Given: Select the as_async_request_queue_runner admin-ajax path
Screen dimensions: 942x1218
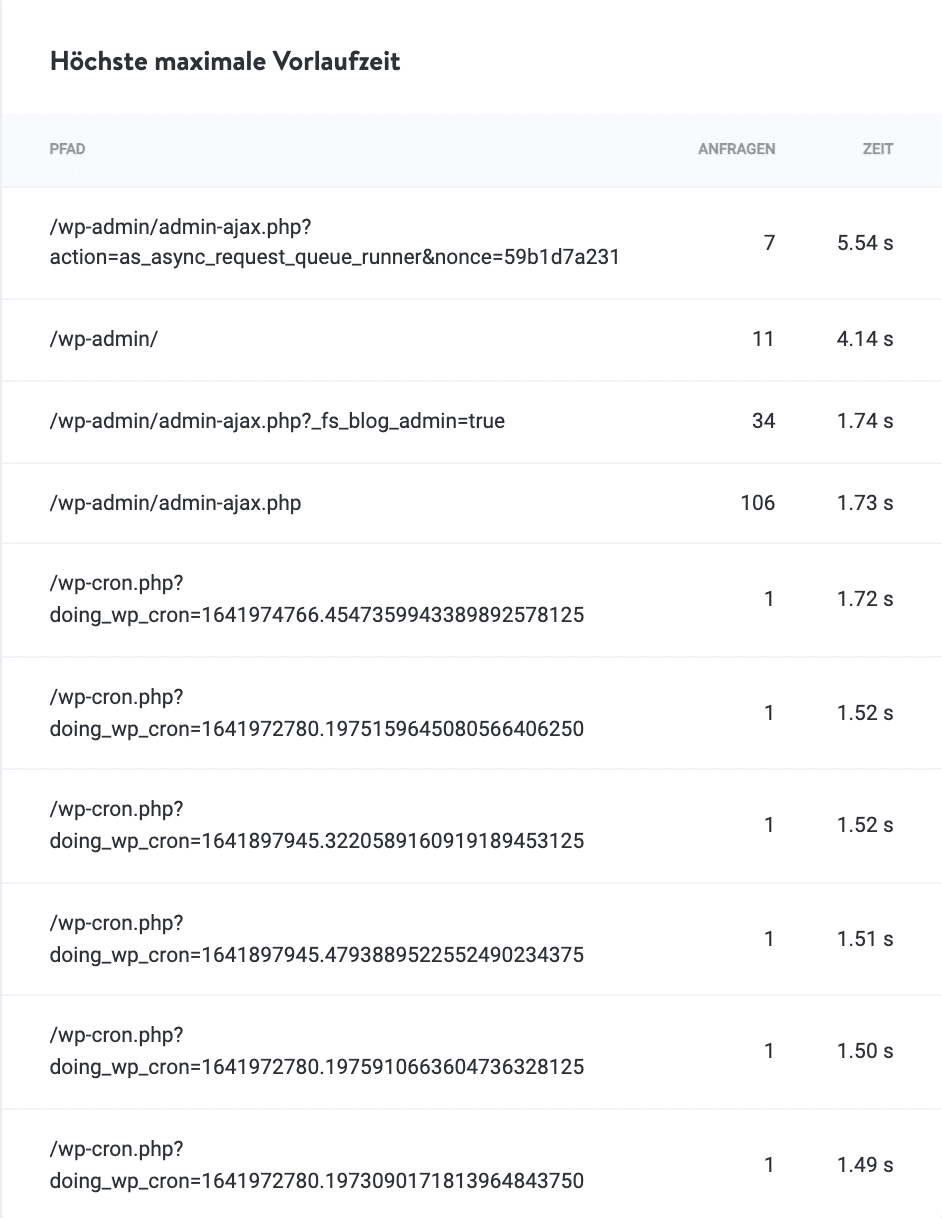Looking at the screenshot, I should coord(334,243).
